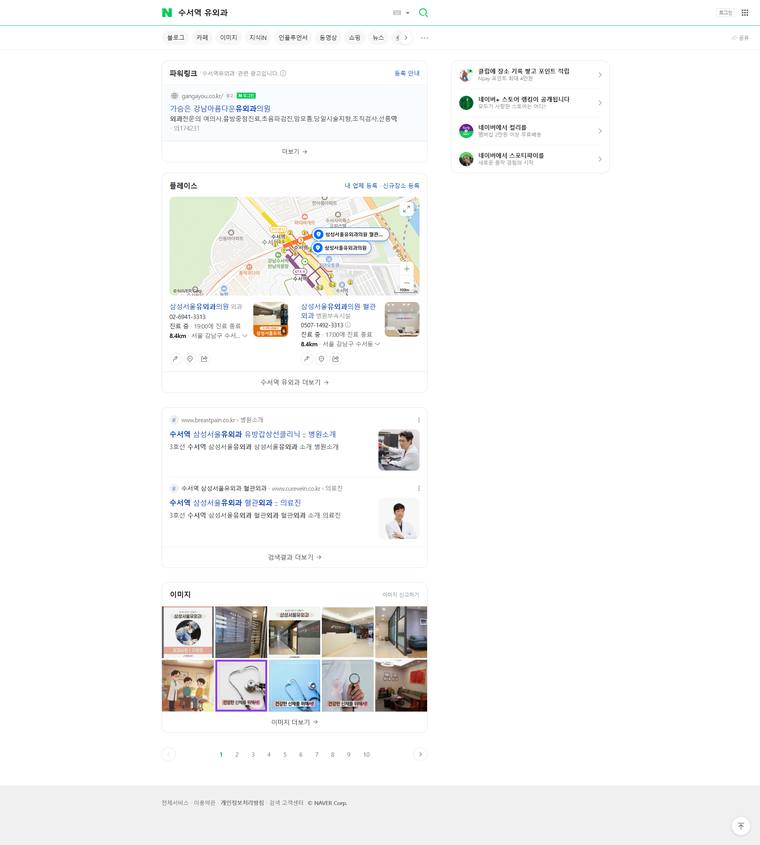Expand the map to full view
The image size is (760, 845).
(x=406, y=209)
